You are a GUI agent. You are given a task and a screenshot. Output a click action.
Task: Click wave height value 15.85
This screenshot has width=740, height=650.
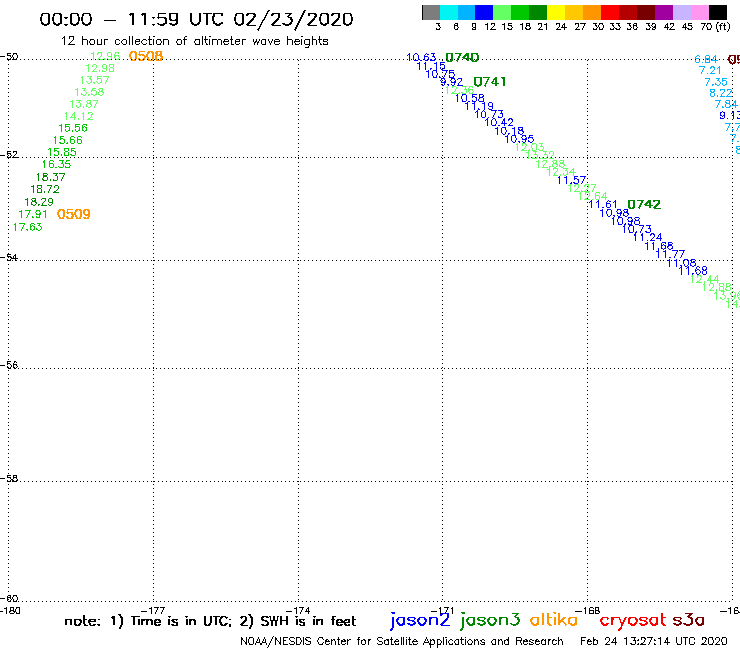[62, 152]
